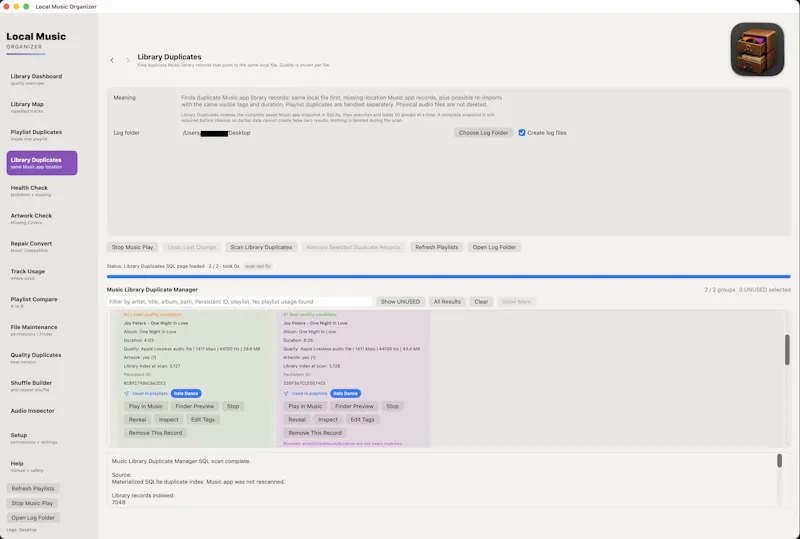The image size is (800, 539).
Task: Click the drawer app icon at top right
Action: (757, 50)
